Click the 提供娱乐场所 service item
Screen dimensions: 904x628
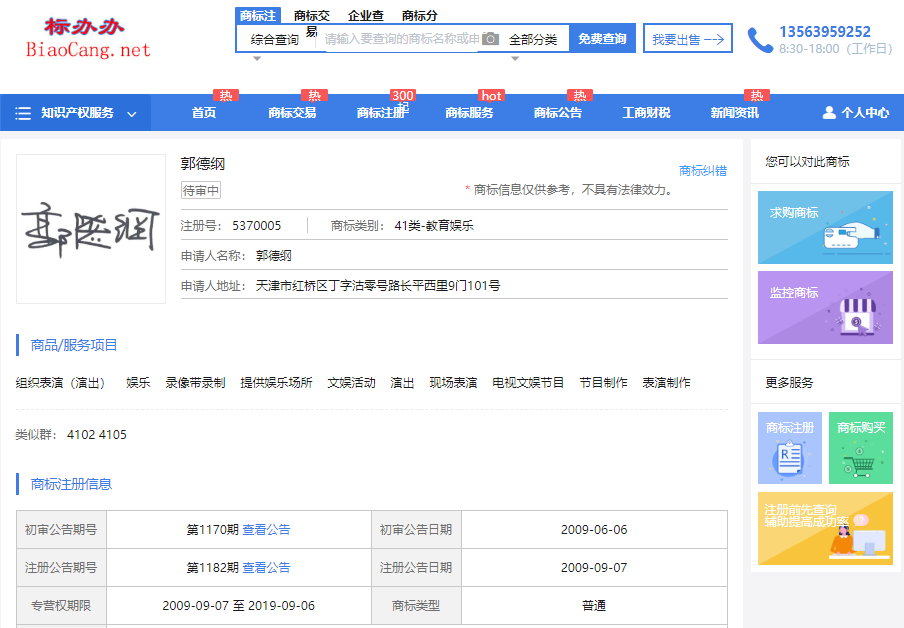276,383
